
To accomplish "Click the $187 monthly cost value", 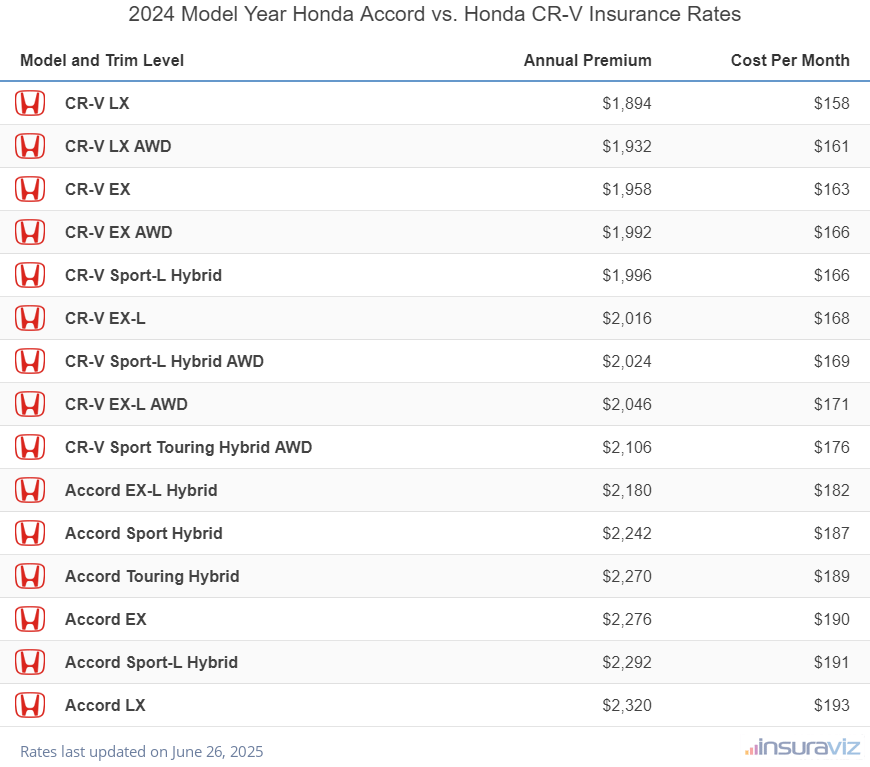I will tap(832, 533).
